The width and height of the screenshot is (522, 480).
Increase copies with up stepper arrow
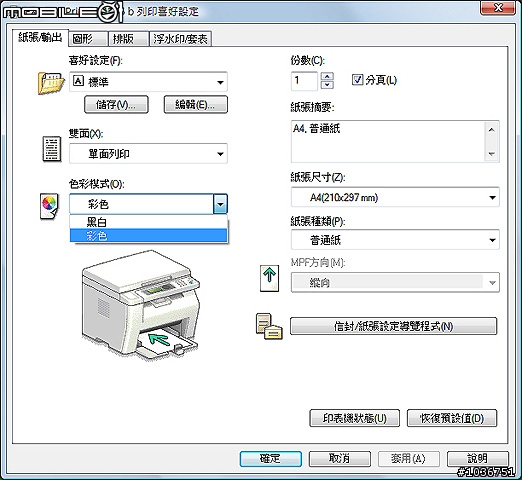click(x=327, y=76)
